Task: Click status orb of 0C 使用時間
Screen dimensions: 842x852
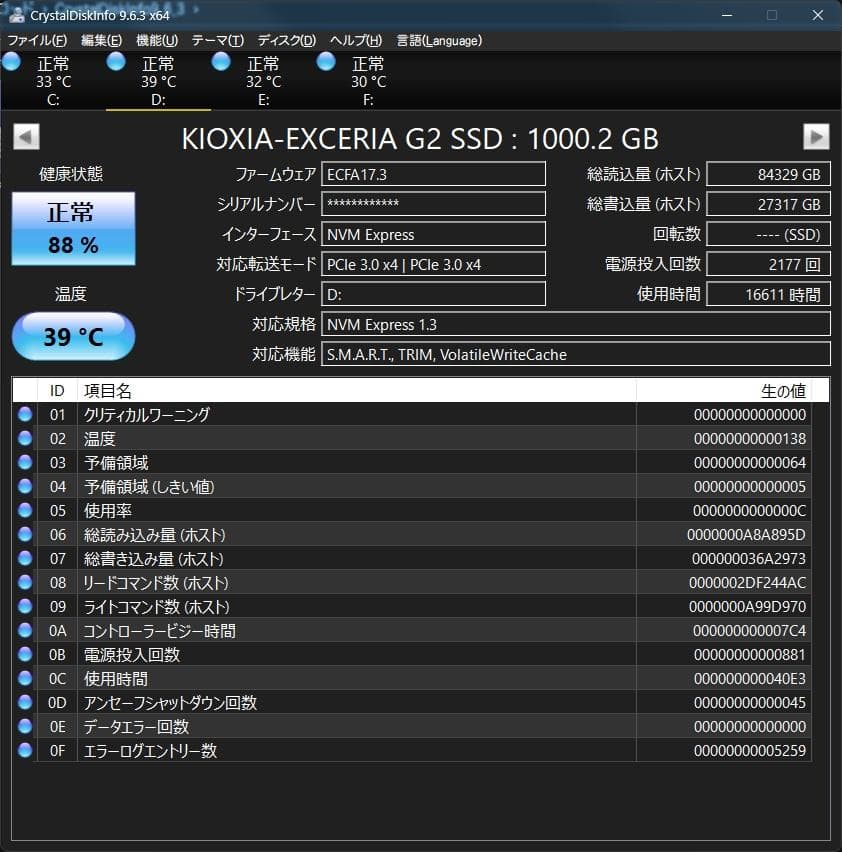Action: 25,678
